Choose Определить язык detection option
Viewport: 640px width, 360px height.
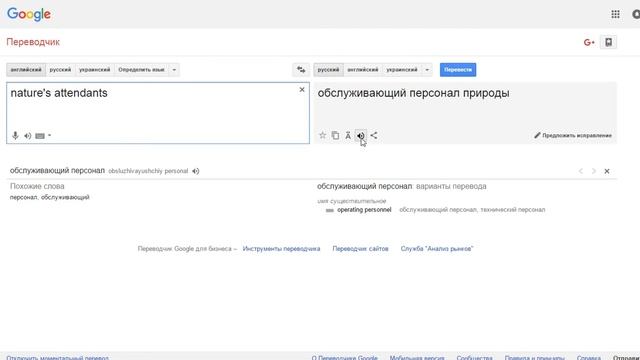pos(141,70)
